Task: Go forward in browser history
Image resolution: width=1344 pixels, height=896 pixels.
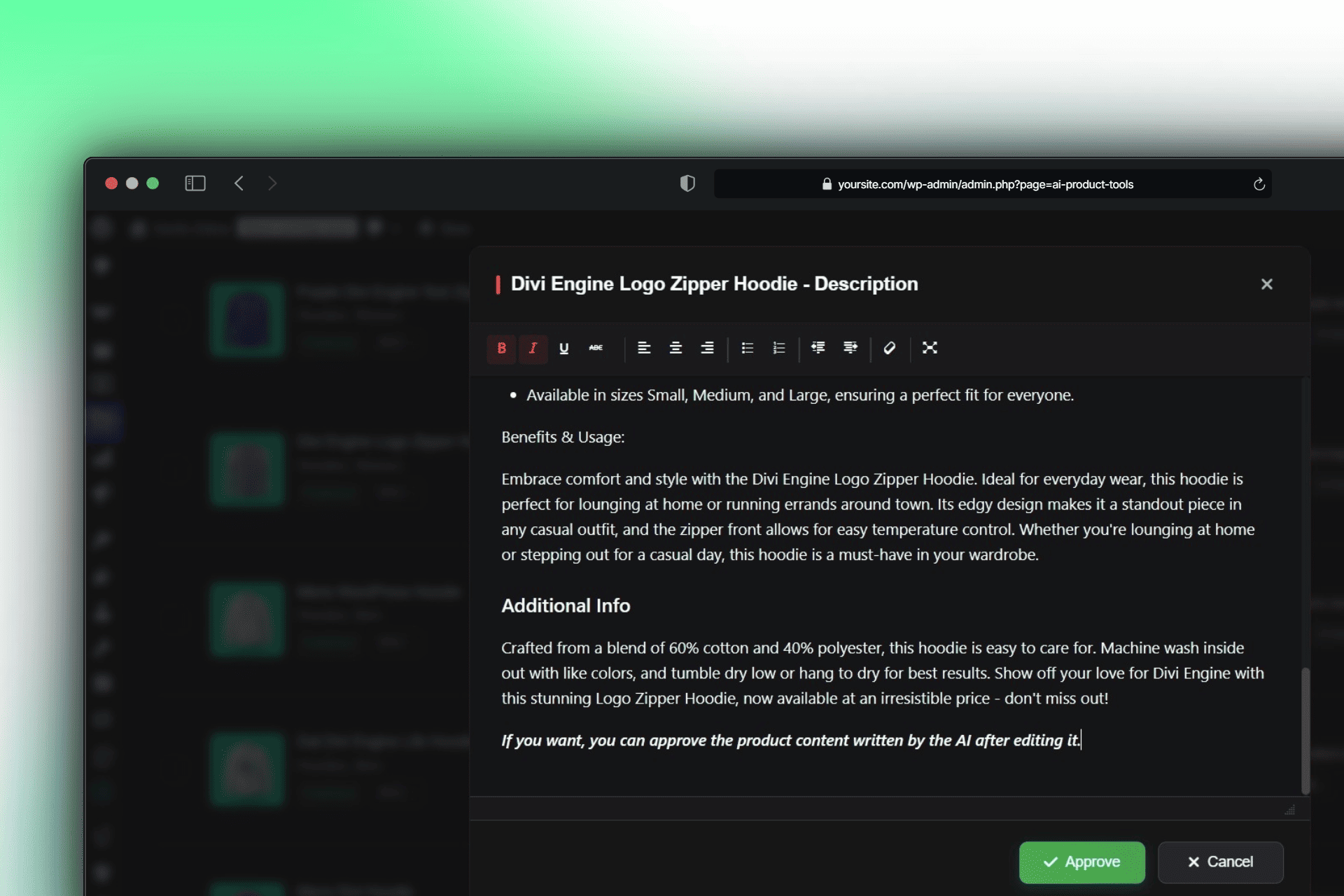Action: point(272,183)
